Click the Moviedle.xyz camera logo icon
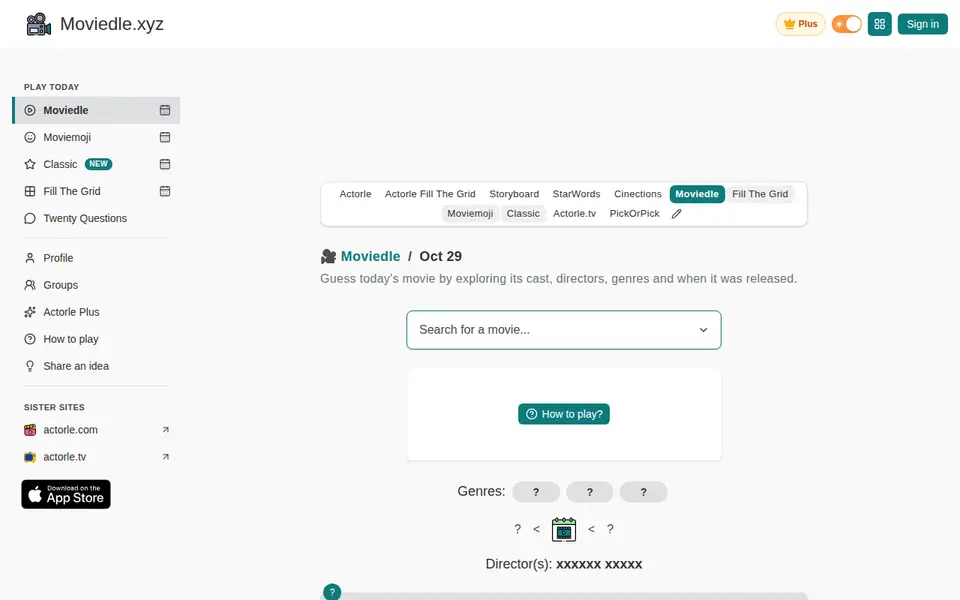960x600 pixels. pos(39,24)
